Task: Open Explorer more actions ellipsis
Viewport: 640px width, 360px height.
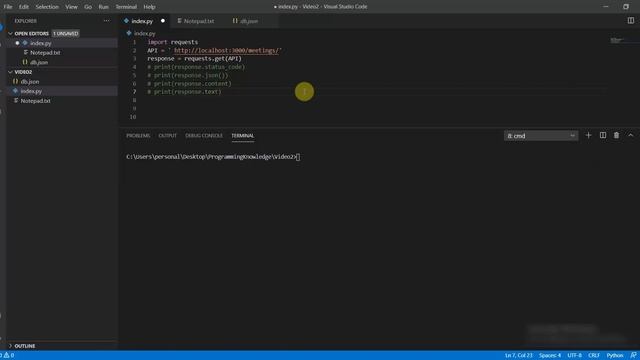Action: pyautogui.click(x=107, y=21)
